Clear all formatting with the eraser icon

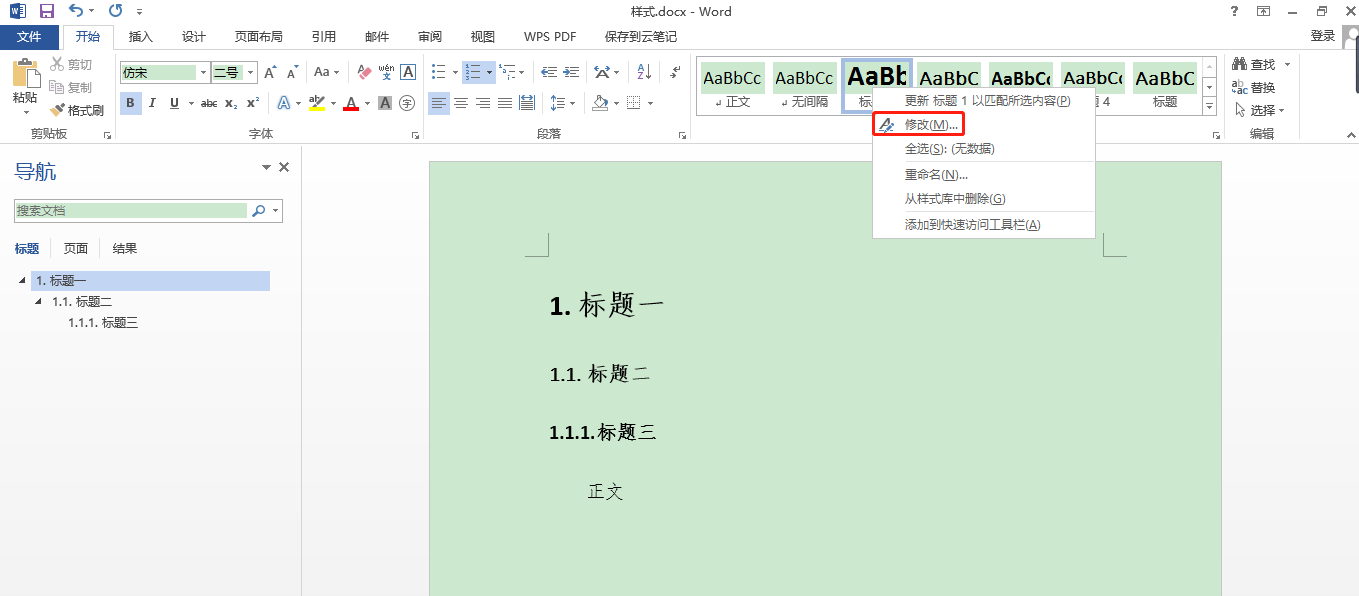coord(363,73)
